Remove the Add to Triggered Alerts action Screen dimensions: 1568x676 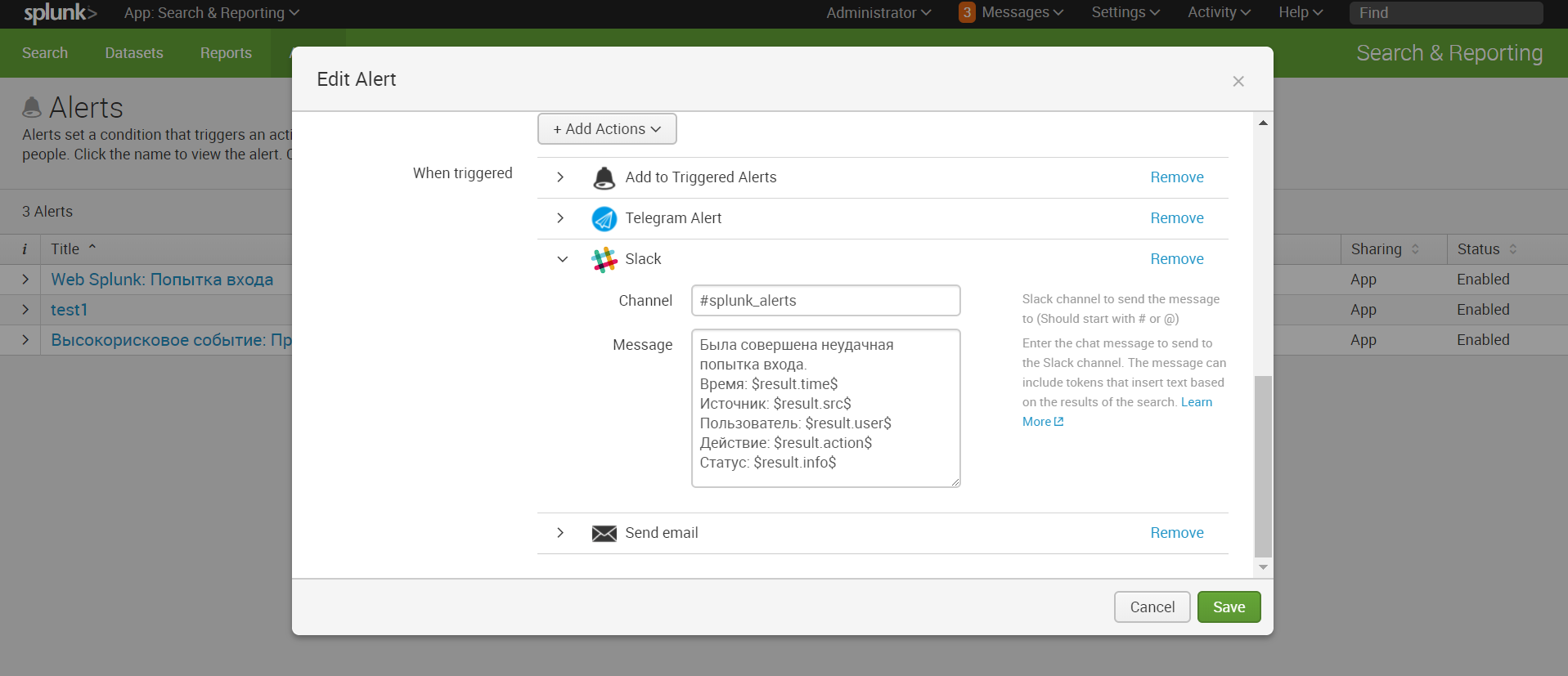pyautogui.click(x=1177, y=177)
